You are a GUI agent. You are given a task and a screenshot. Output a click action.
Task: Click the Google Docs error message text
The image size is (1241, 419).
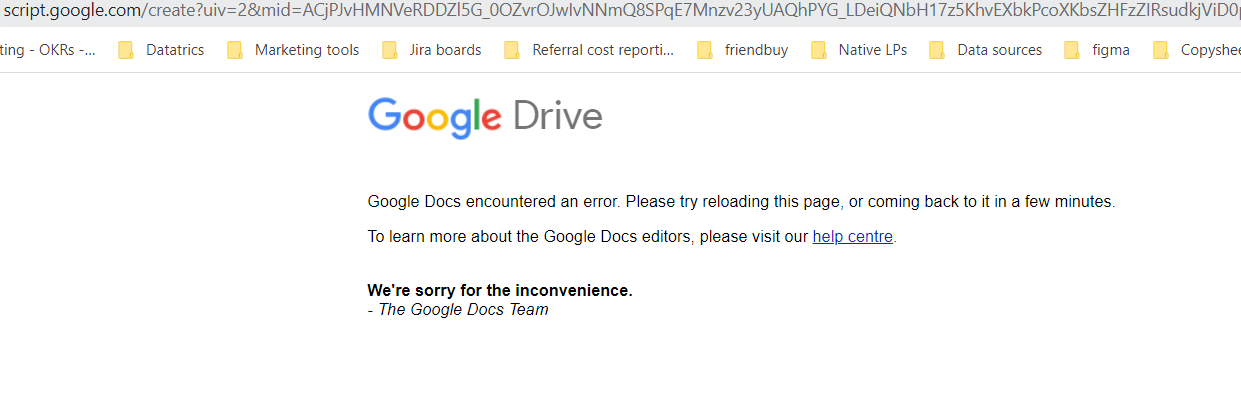(x=741, y=202)
